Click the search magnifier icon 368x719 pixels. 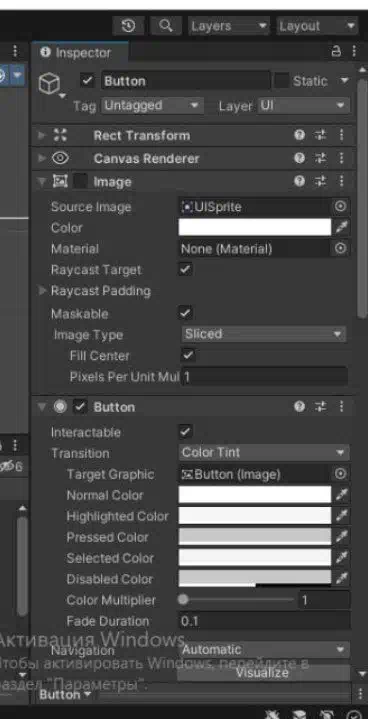pos(165,26)
